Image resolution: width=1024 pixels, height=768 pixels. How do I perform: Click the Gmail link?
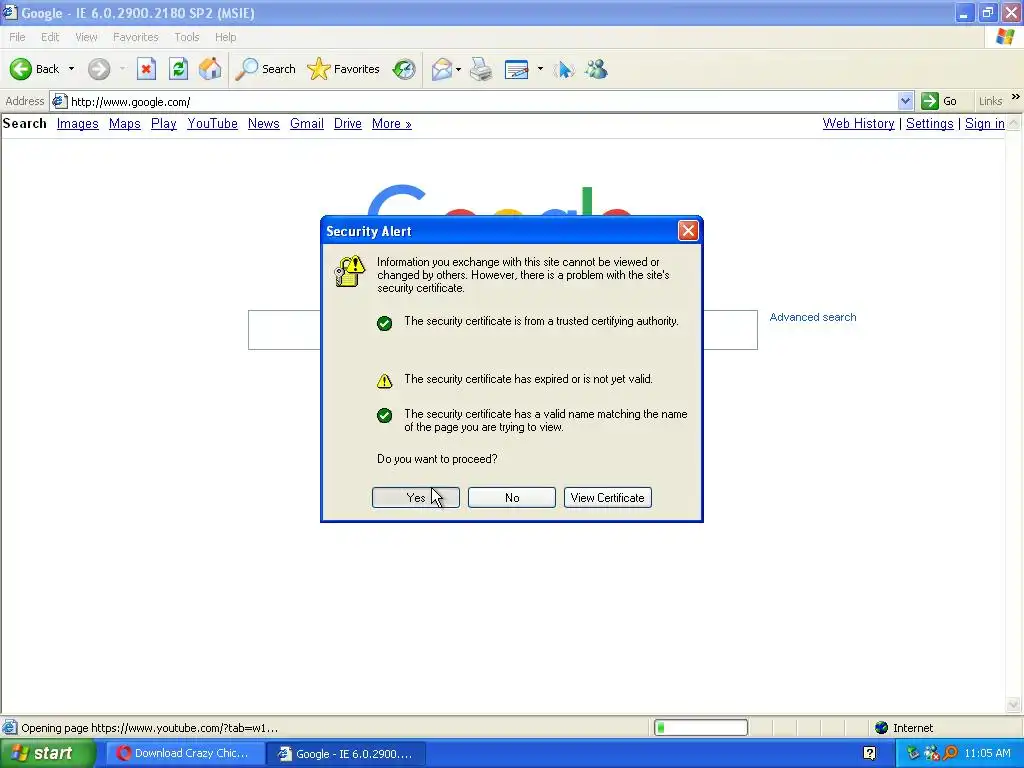[307, 123]
